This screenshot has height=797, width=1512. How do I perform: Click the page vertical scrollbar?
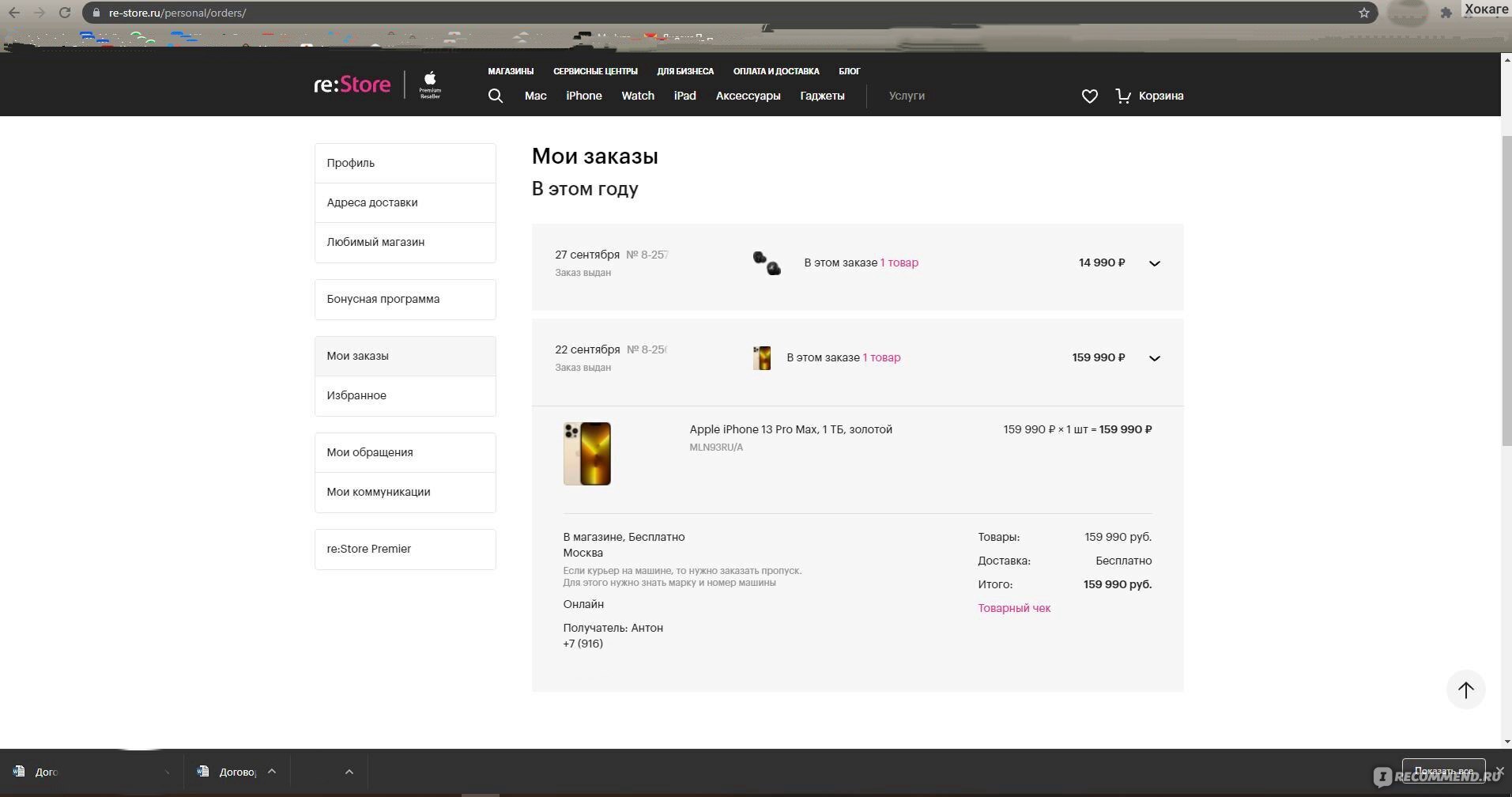coord(1506,316)
